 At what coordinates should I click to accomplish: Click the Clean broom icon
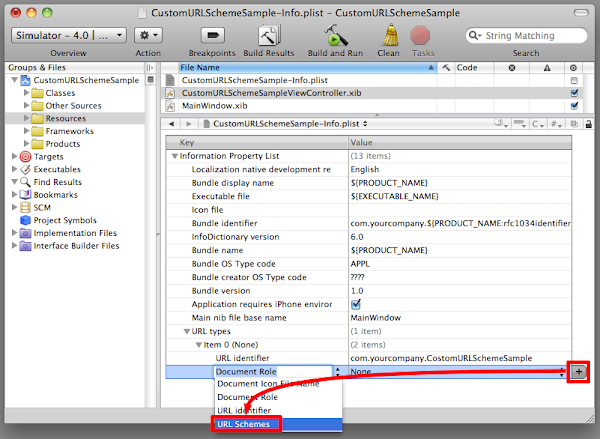(390, 36)
